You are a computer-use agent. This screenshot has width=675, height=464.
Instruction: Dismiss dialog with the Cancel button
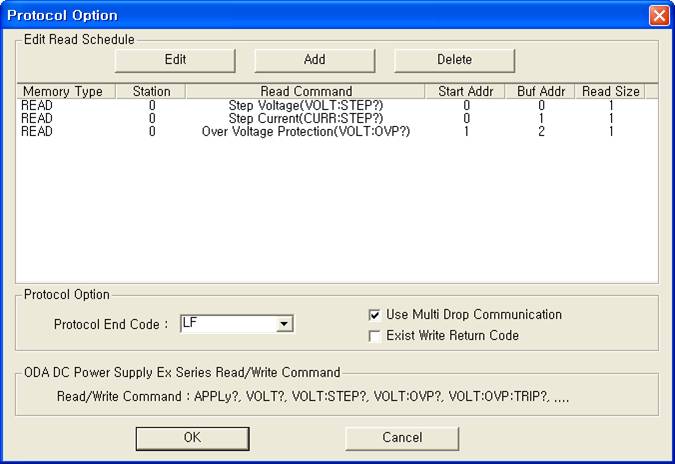click(x=402, y=437)
